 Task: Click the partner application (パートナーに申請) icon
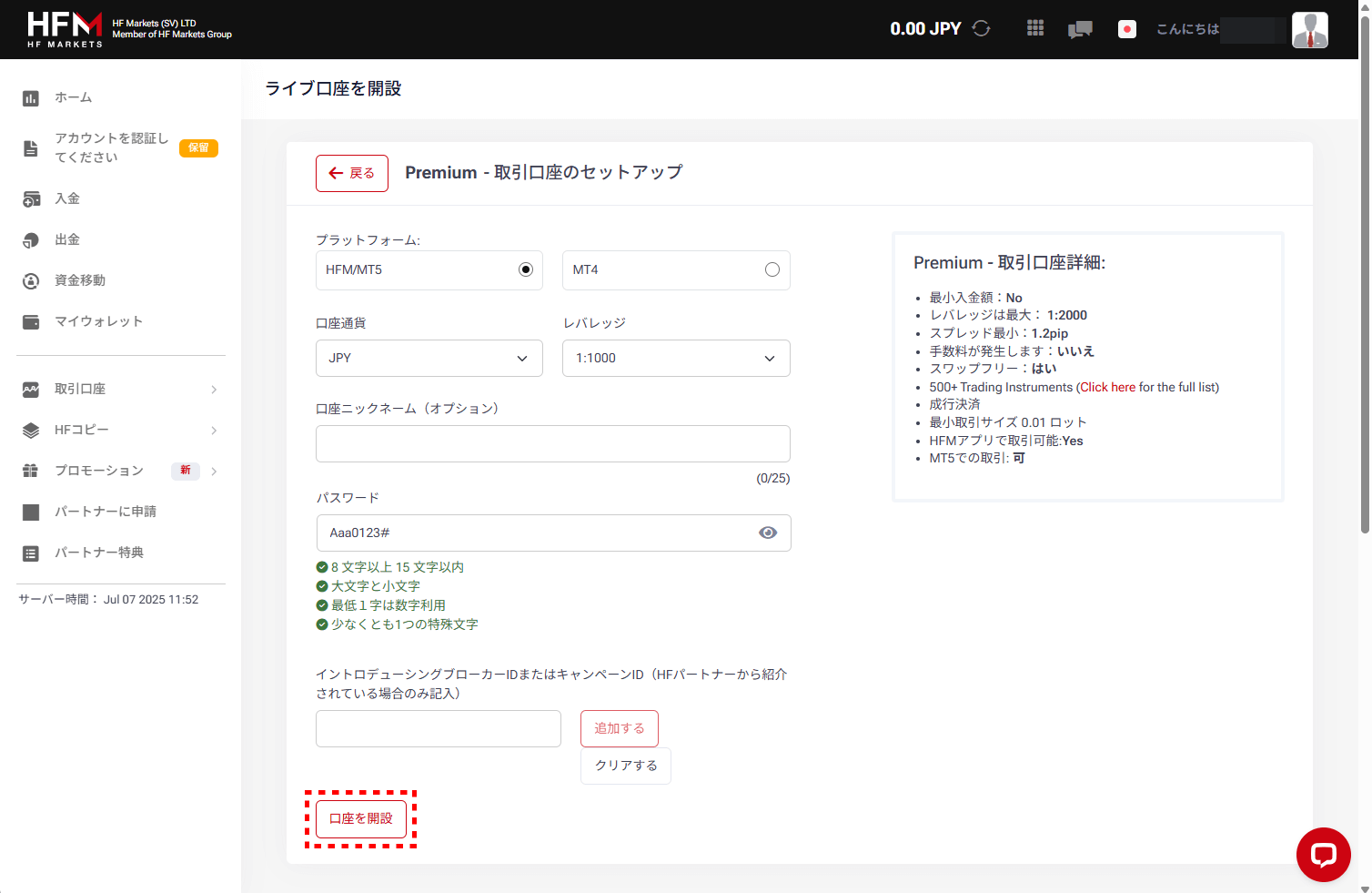[x=31, y=512]
